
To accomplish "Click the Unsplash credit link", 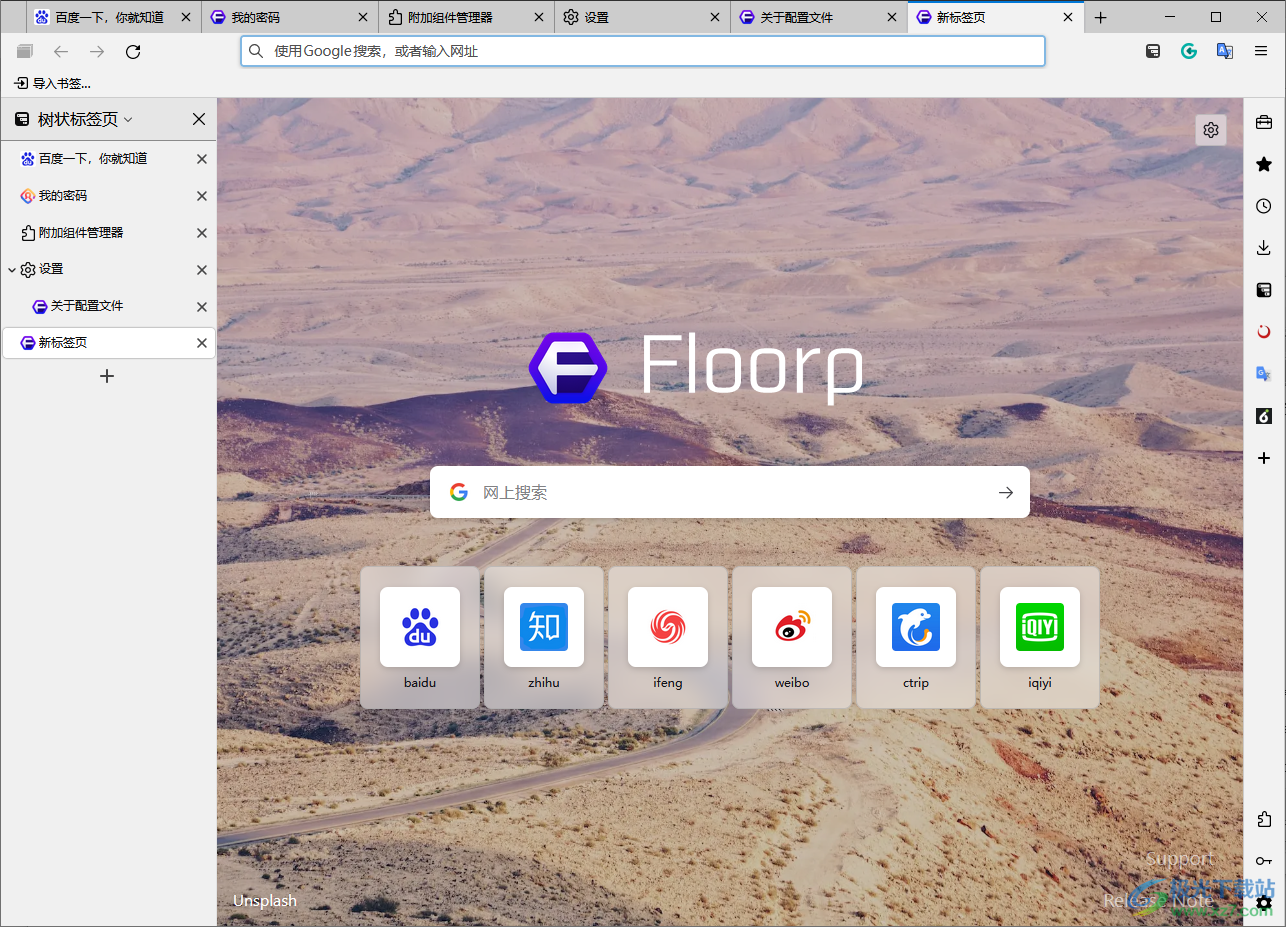I will tap(264, 900).
